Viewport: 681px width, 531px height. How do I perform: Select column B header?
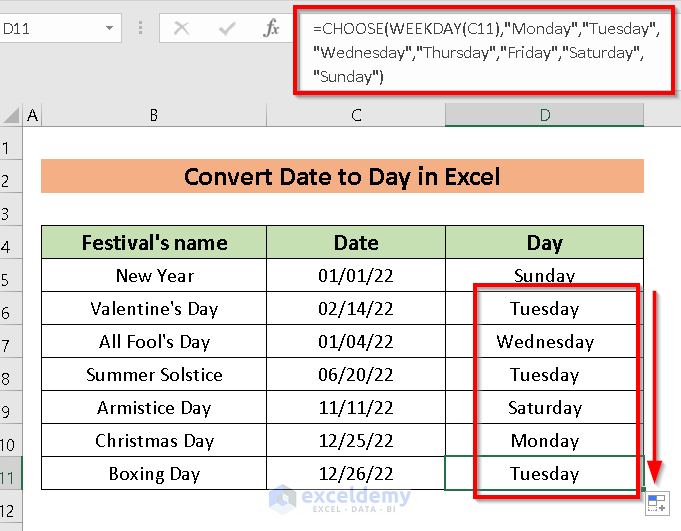tap(153, 116)
